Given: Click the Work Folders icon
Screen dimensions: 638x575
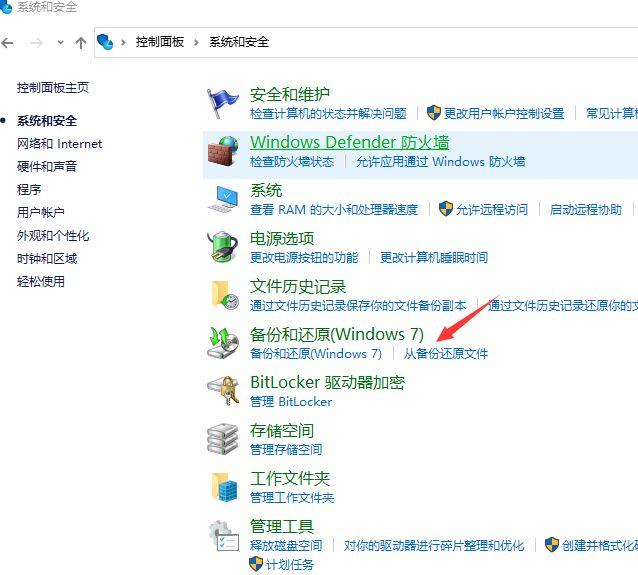Looking at the screenshot, I should (x=225, y=487).
